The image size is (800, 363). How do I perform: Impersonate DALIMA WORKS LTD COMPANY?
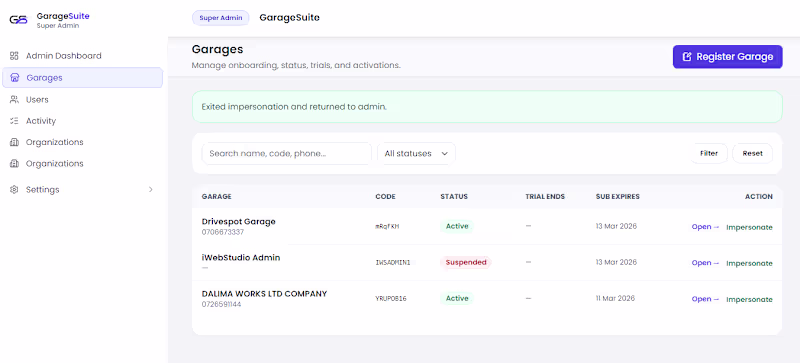coord(749,299)
